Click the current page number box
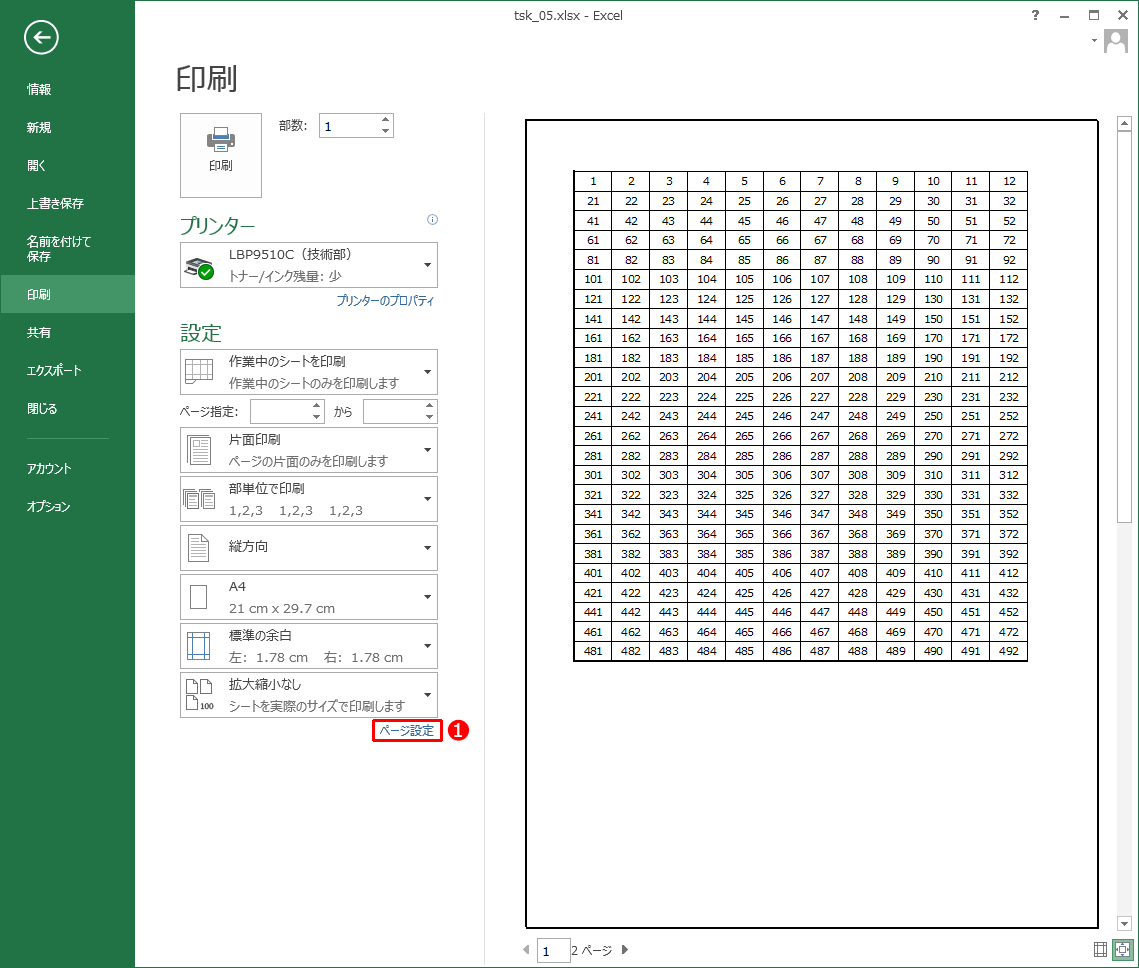 [553, 950]
